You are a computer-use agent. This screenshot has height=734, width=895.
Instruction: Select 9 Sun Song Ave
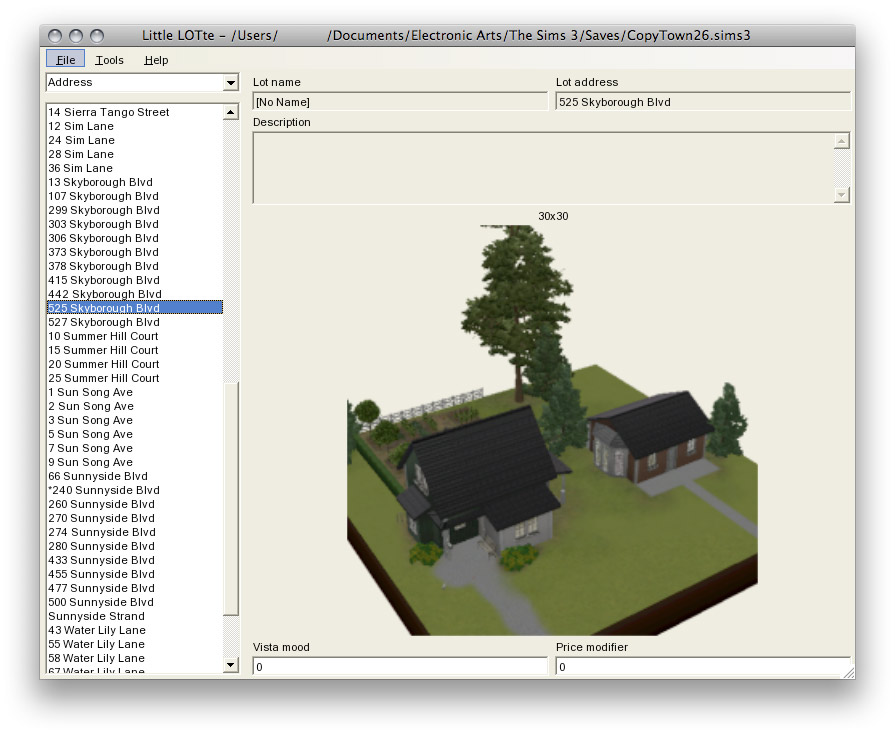tap(135, 462)
